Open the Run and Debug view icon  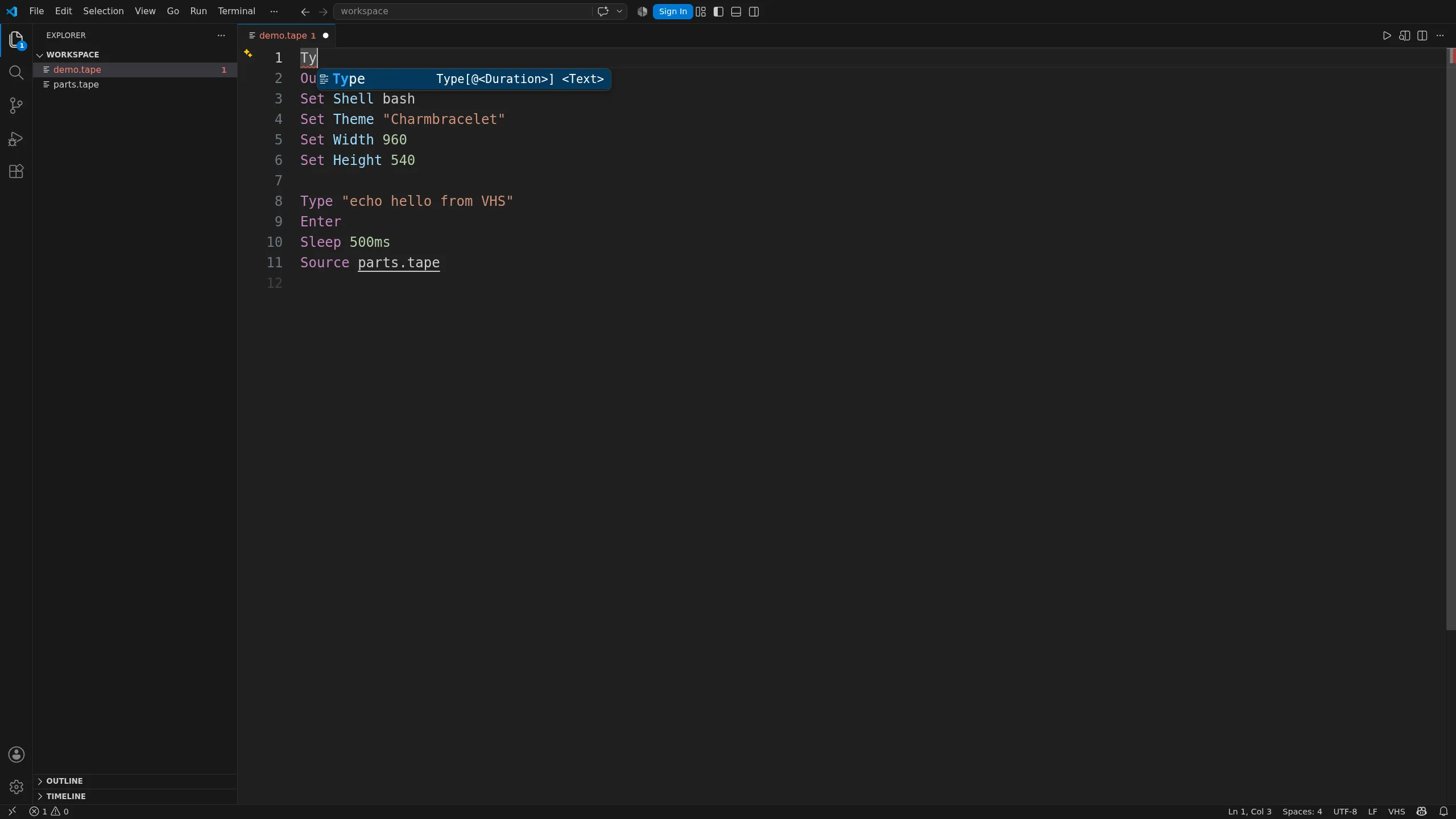click(x=16, y=139)
